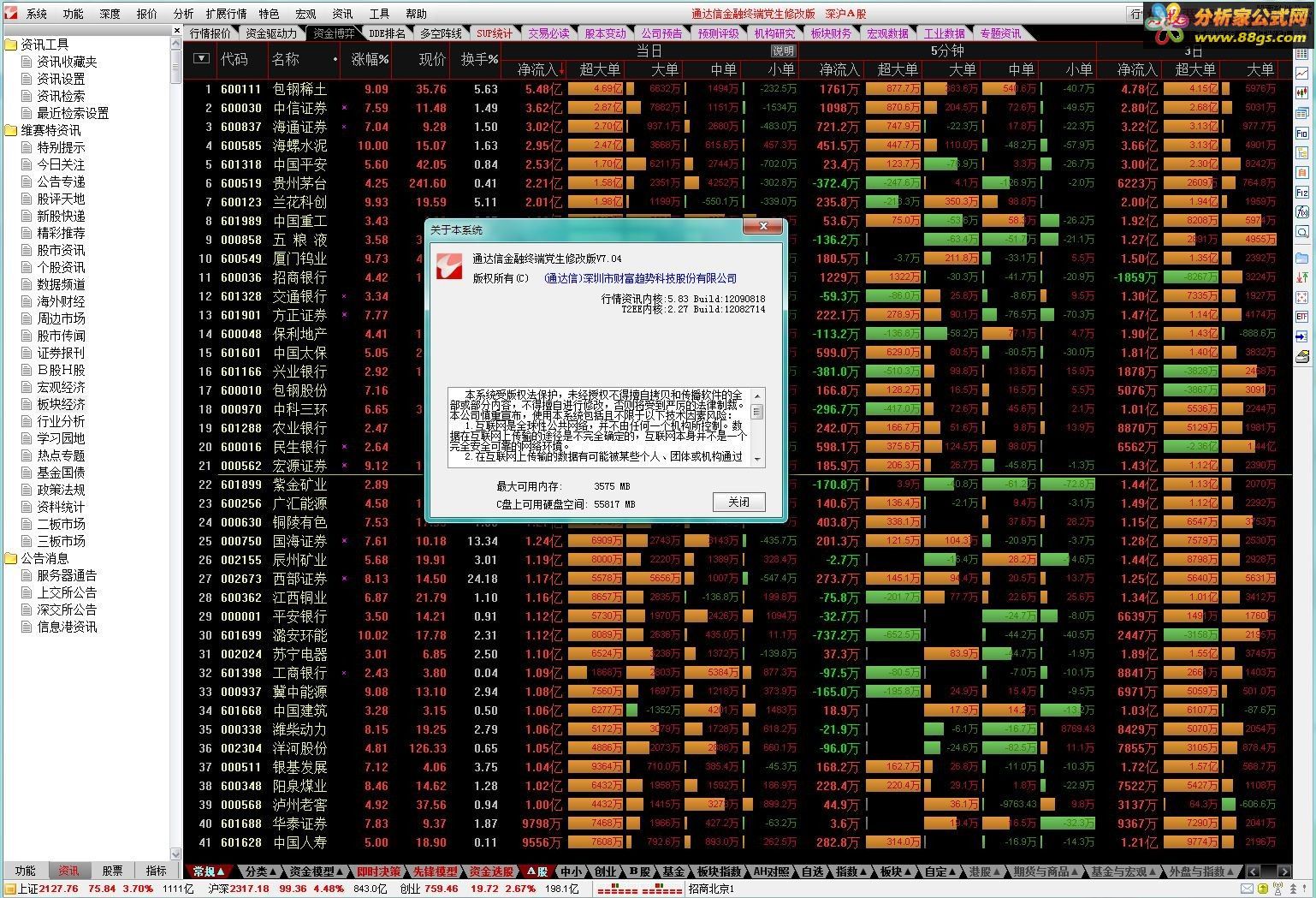
Task: Open 今日关注 in the sidebar
Action: point(60,164)
